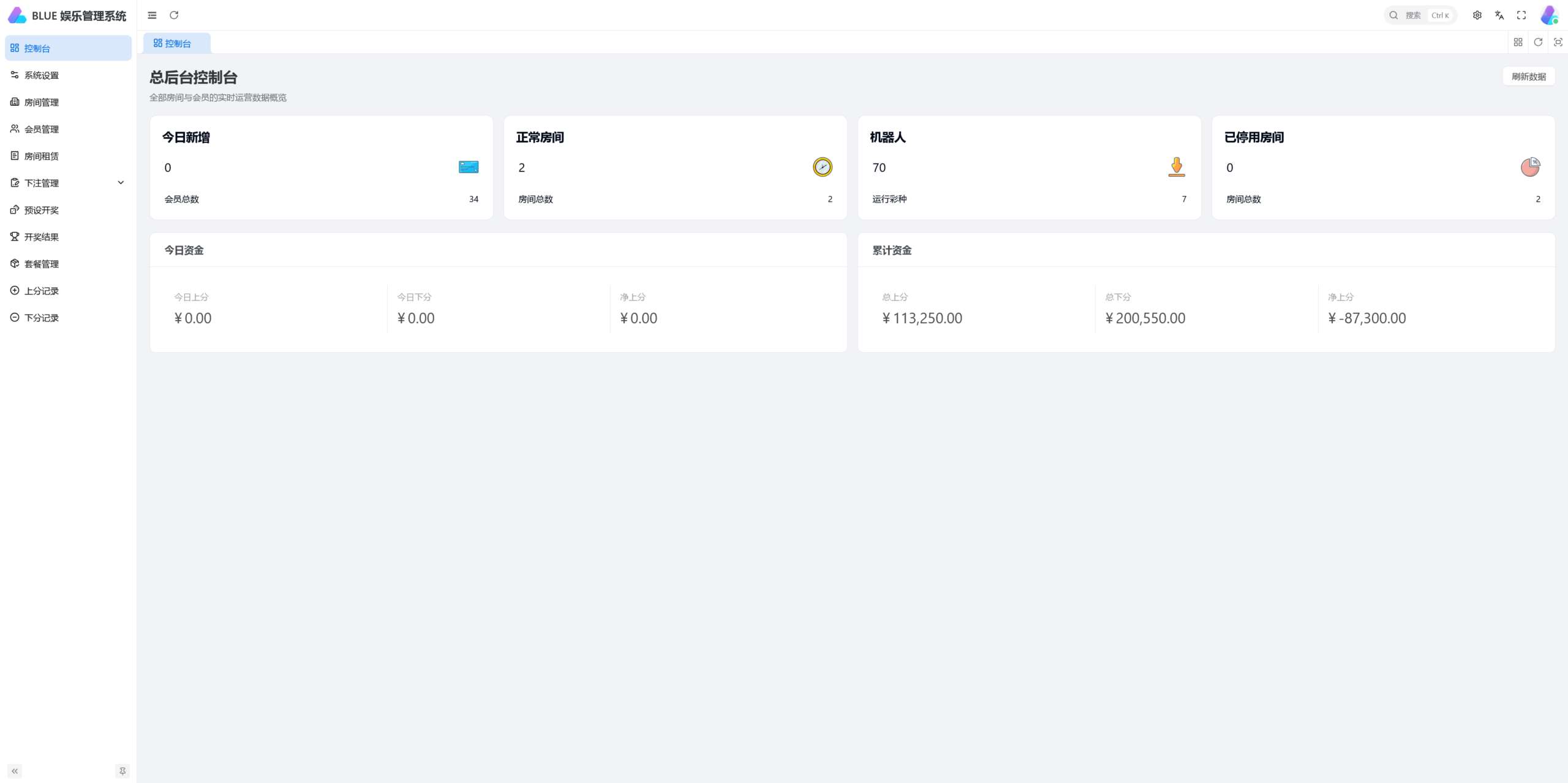Screen dimensions: 1568x783
Task: Collapse sidebar with double chevron icon
Action: coord(15,771)
